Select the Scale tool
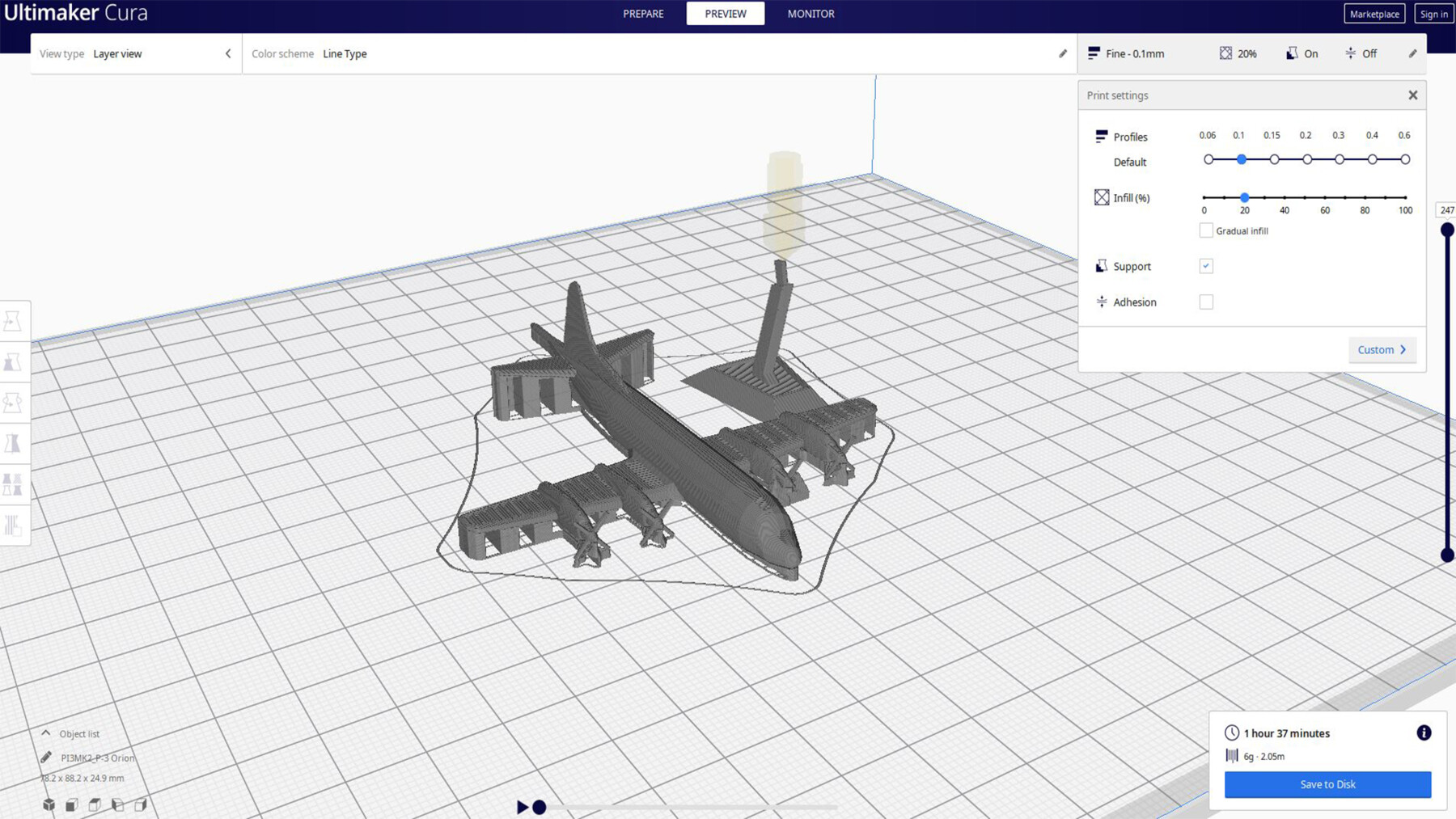1456x819 pixels. click(x=15, y=361)
